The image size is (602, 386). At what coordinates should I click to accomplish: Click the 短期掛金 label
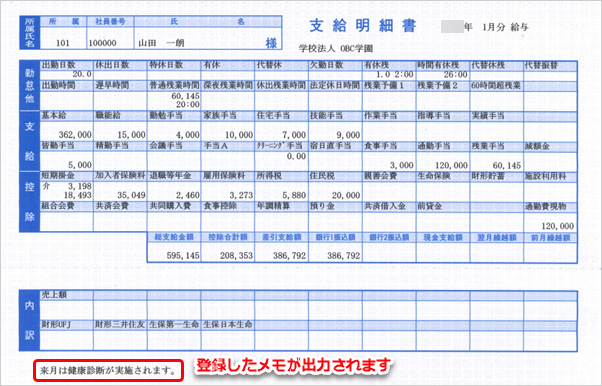coord(58,176)
